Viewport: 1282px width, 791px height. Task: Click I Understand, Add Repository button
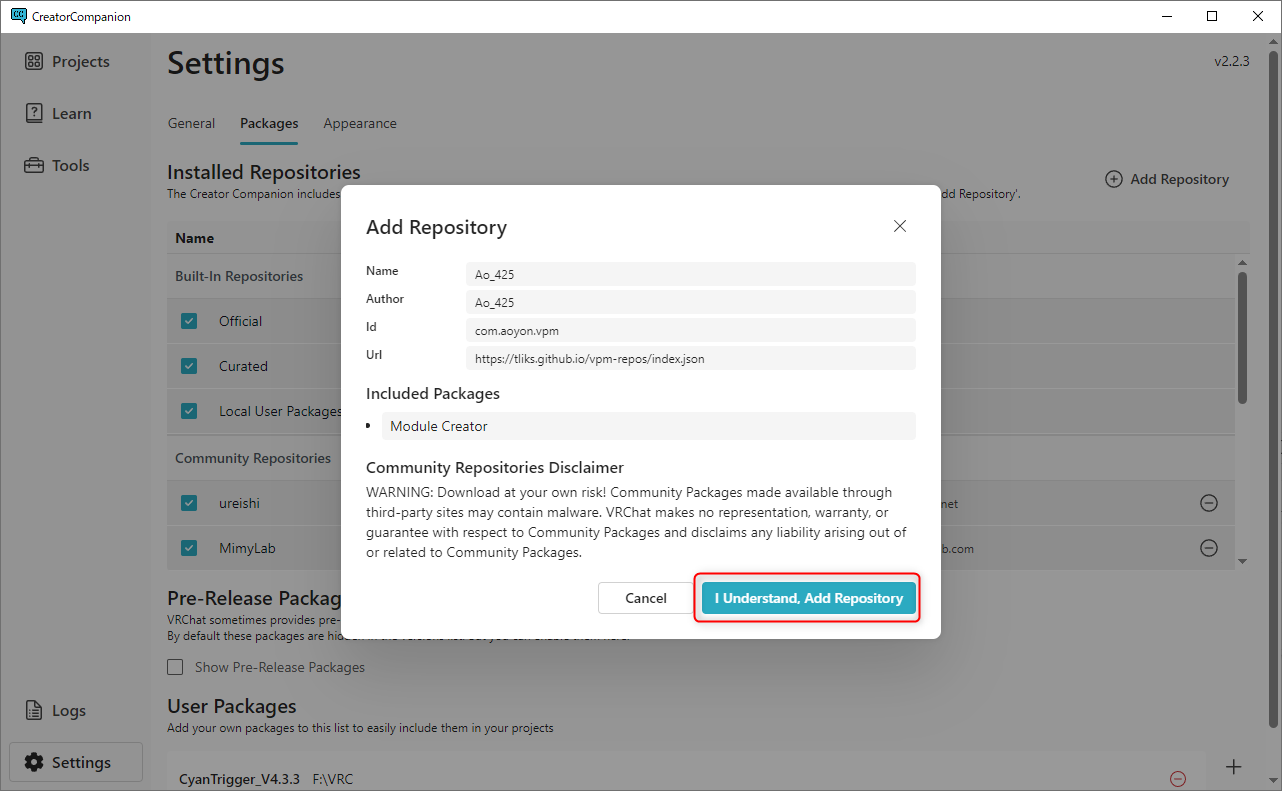[808, 598]
